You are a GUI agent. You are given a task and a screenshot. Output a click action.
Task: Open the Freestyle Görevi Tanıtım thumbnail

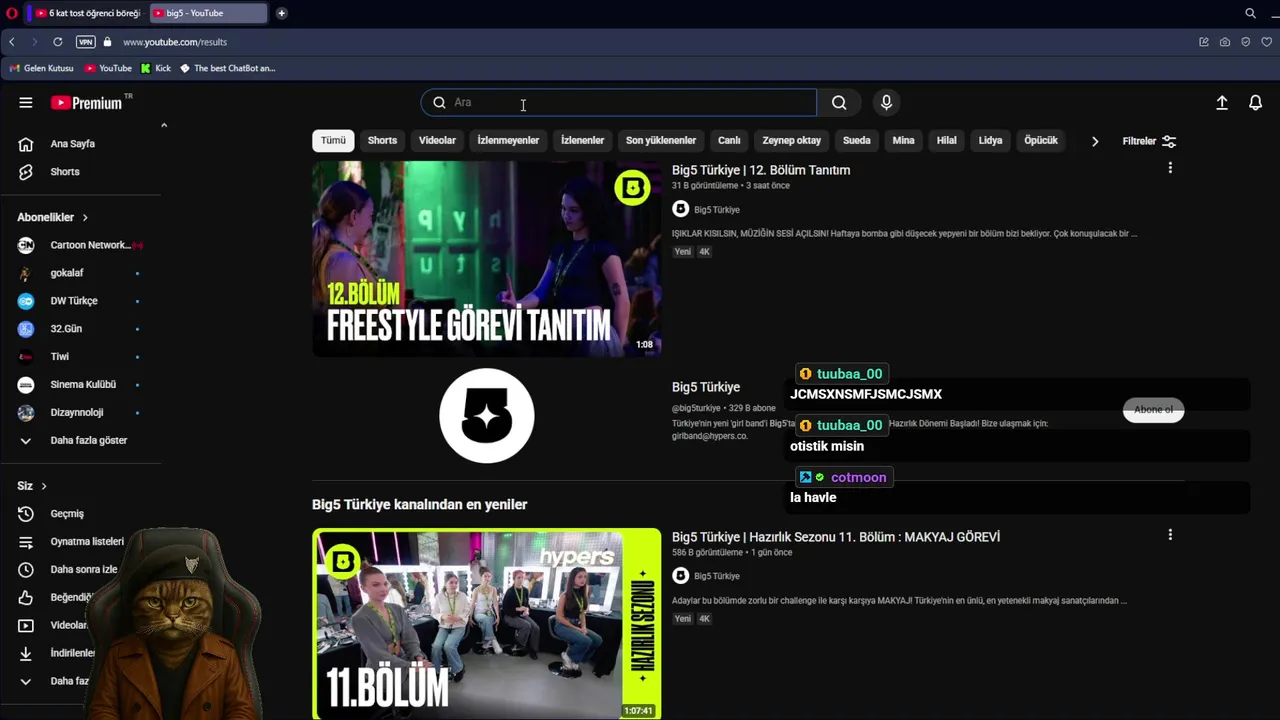[487, 259]
